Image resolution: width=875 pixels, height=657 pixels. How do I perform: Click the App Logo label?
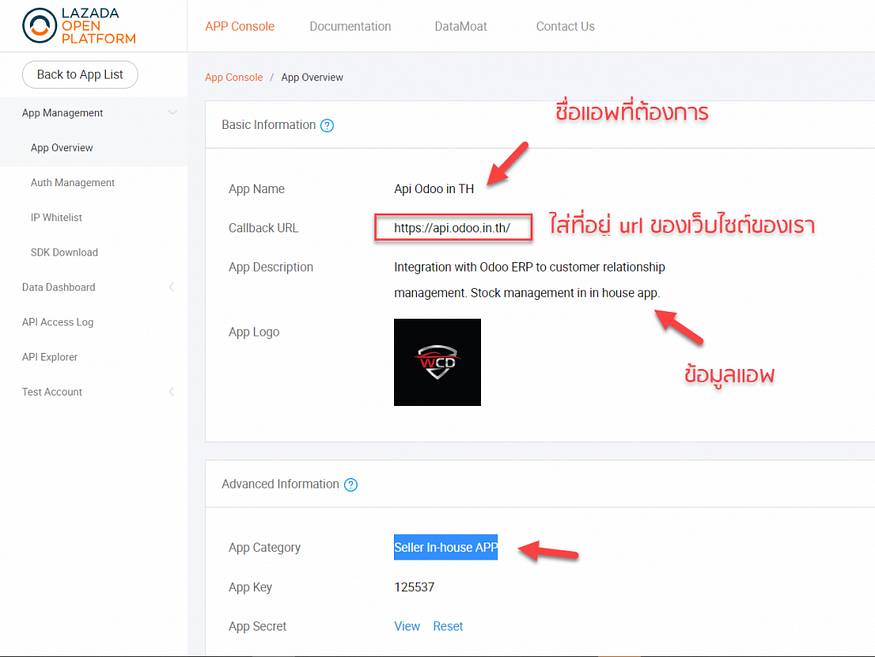click(x=254, y=332)
